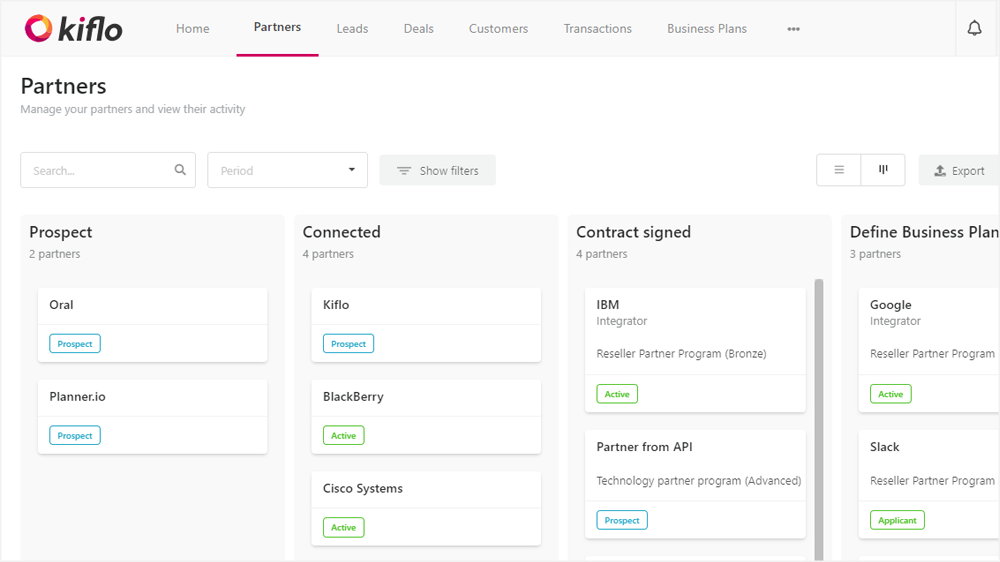Select the Transactions tab

point(598,29)
